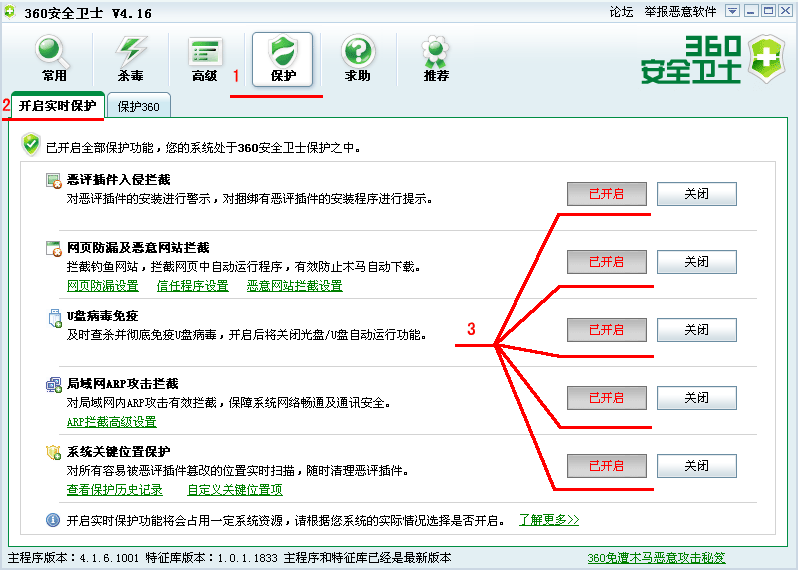Click 已开启 for 系统关键位置保护
The image size is (798, 570).
[606, 466]
